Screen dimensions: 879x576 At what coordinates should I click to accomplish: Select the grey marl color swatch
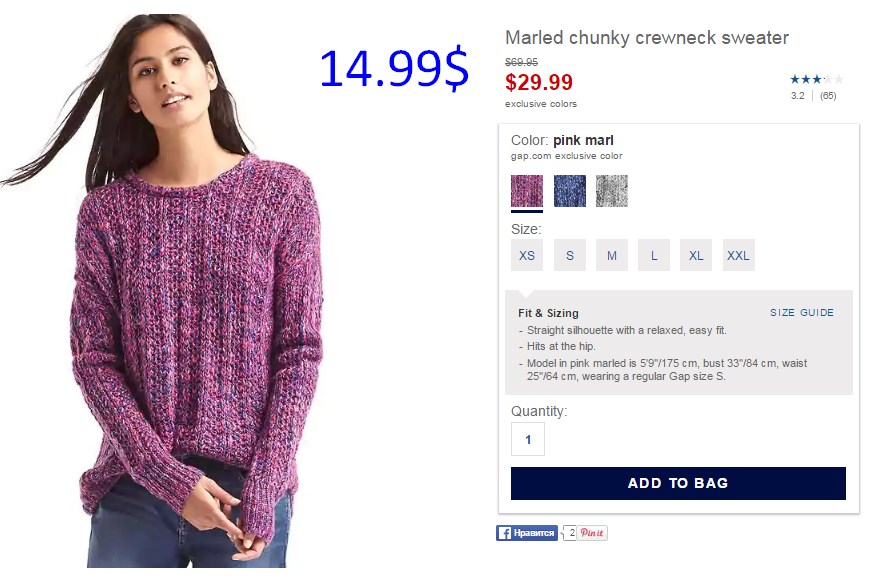(612, 191)
